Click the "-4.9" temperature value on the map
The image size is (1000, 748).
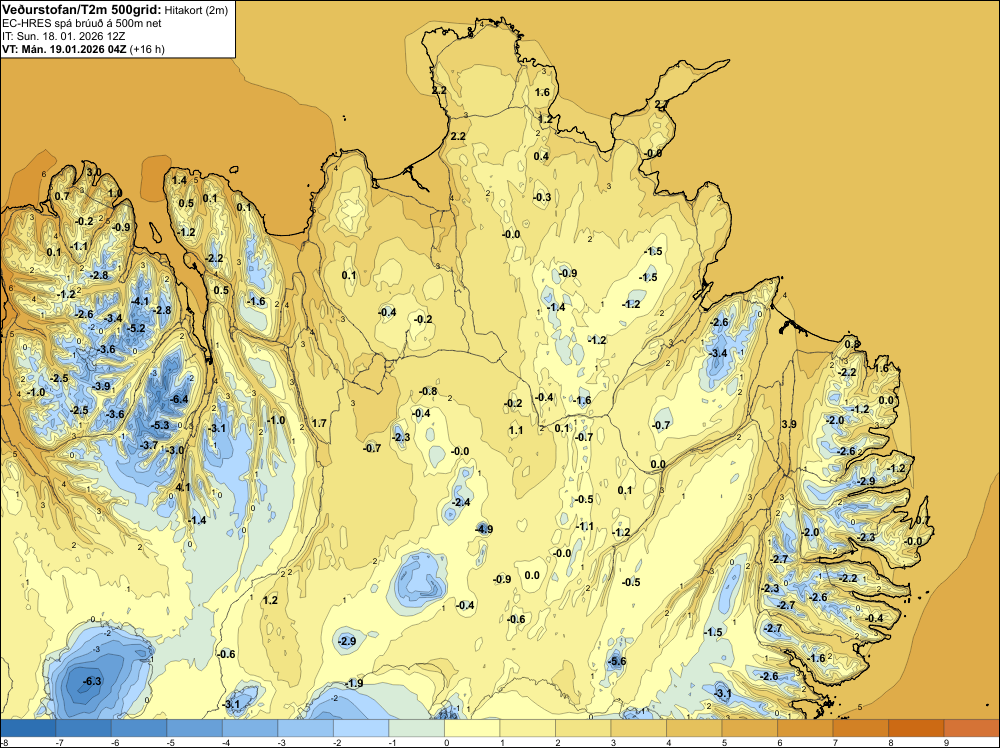pos(484,529)
